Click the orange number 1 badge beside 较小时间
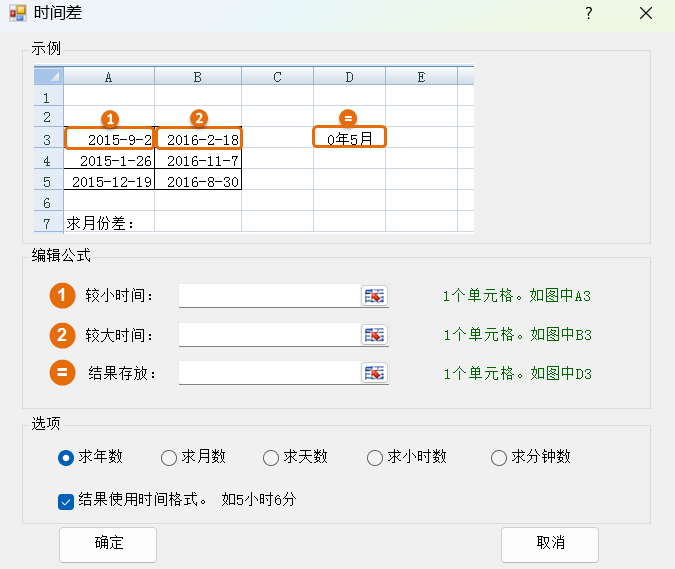 coord(63,296)
